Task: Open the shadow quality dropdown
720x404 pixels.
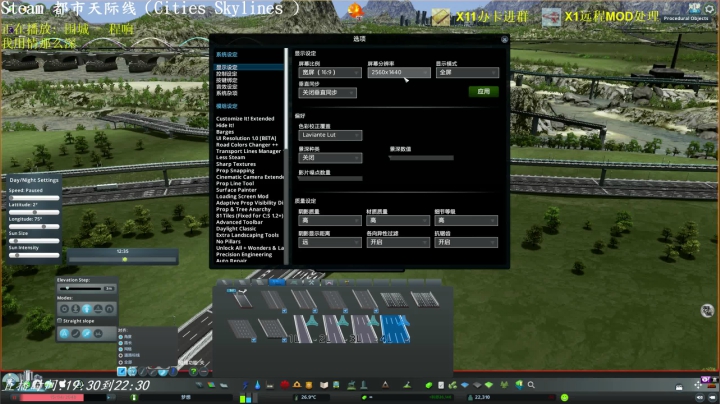Action: pos(330,221)
